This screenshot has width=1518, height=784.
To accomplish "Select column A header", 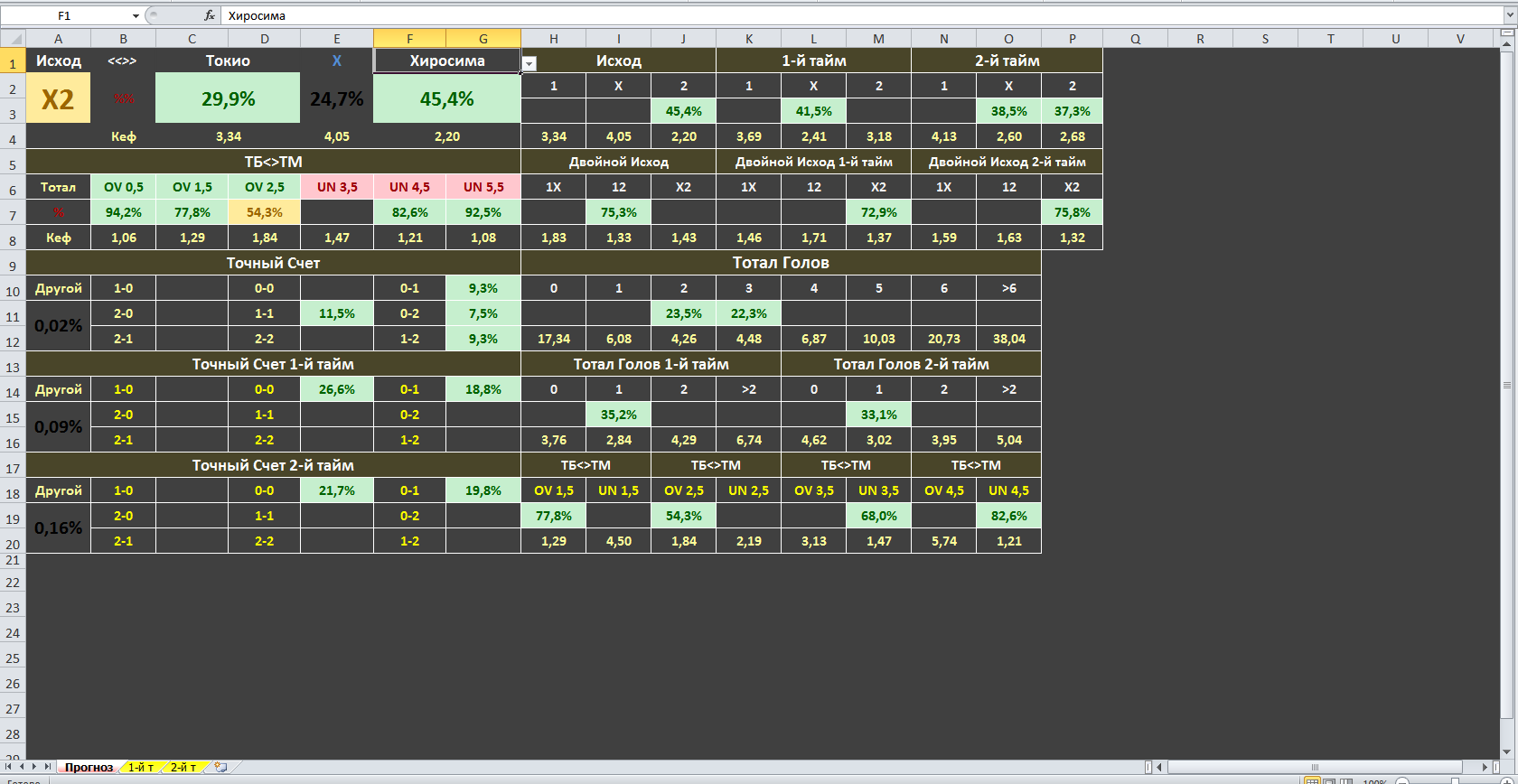I will click(x=59, y=39).
